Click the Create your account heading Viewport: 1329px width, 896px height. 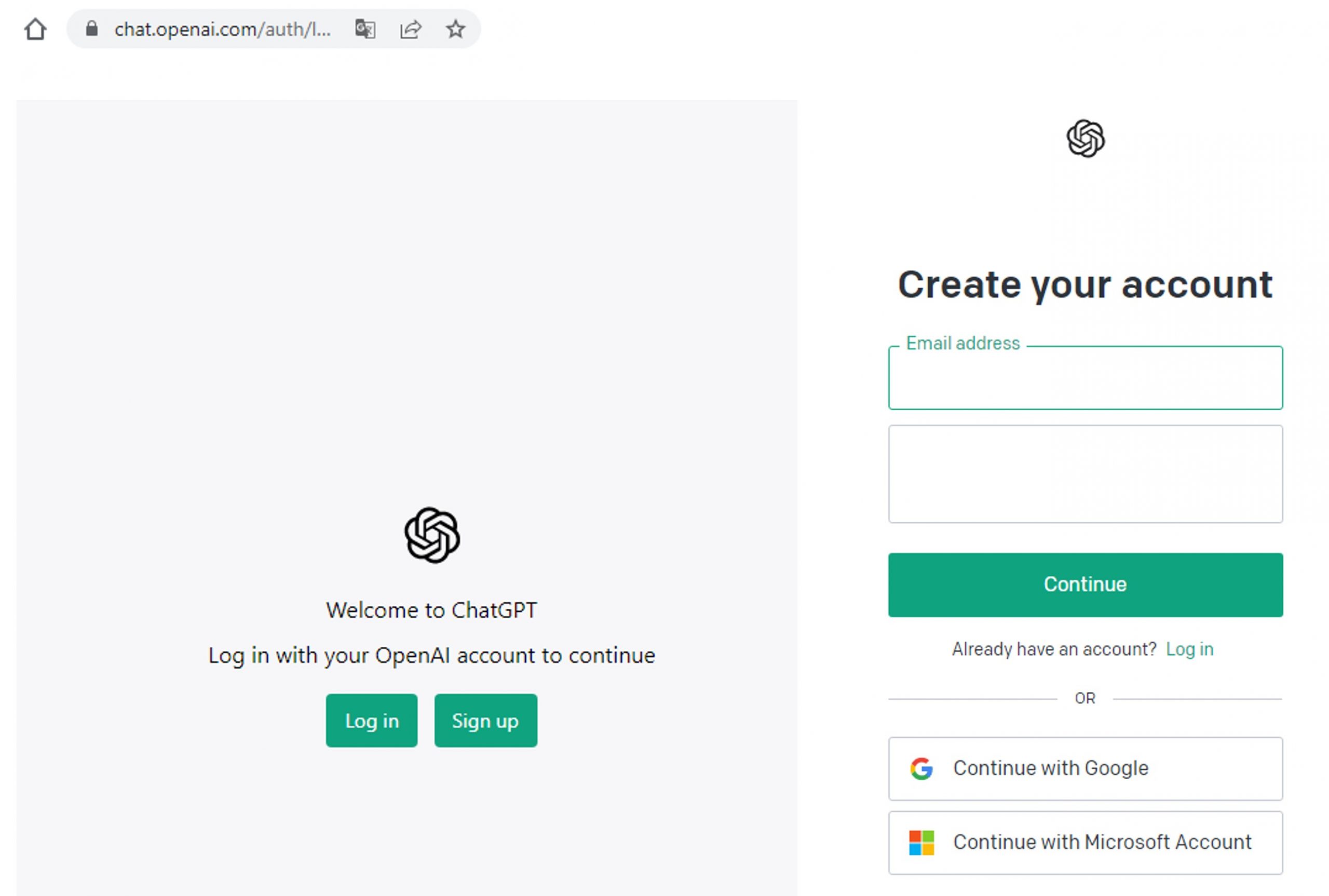coord(1085,284)
